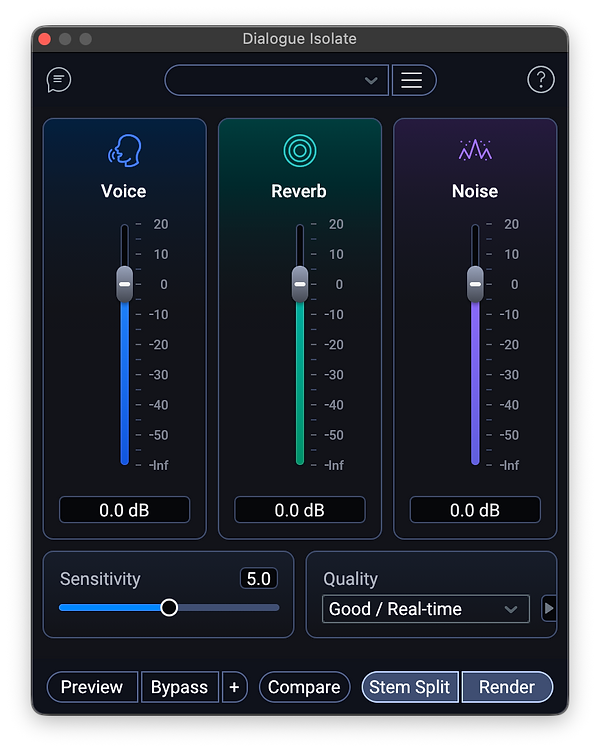Screen dimensions: 600x752
Task: Click the Noise label text
Action: [x=475, y=191]
